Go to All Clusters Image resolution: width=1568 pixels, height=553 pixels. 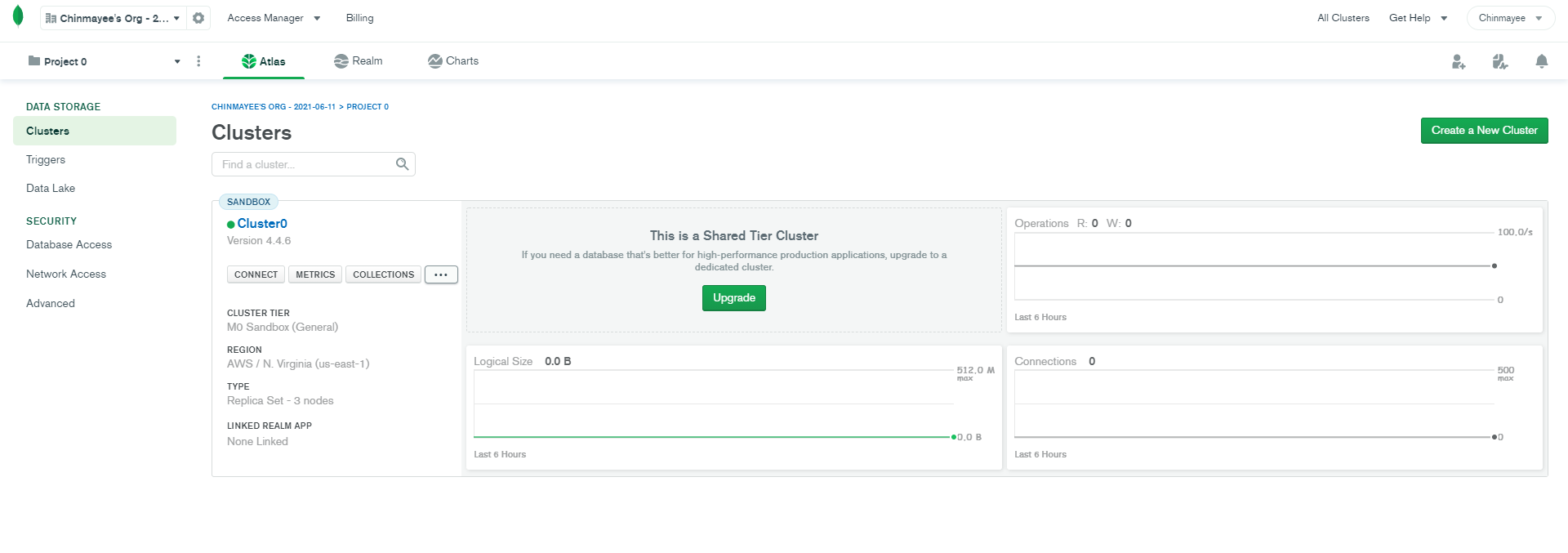pos(1343,18)
